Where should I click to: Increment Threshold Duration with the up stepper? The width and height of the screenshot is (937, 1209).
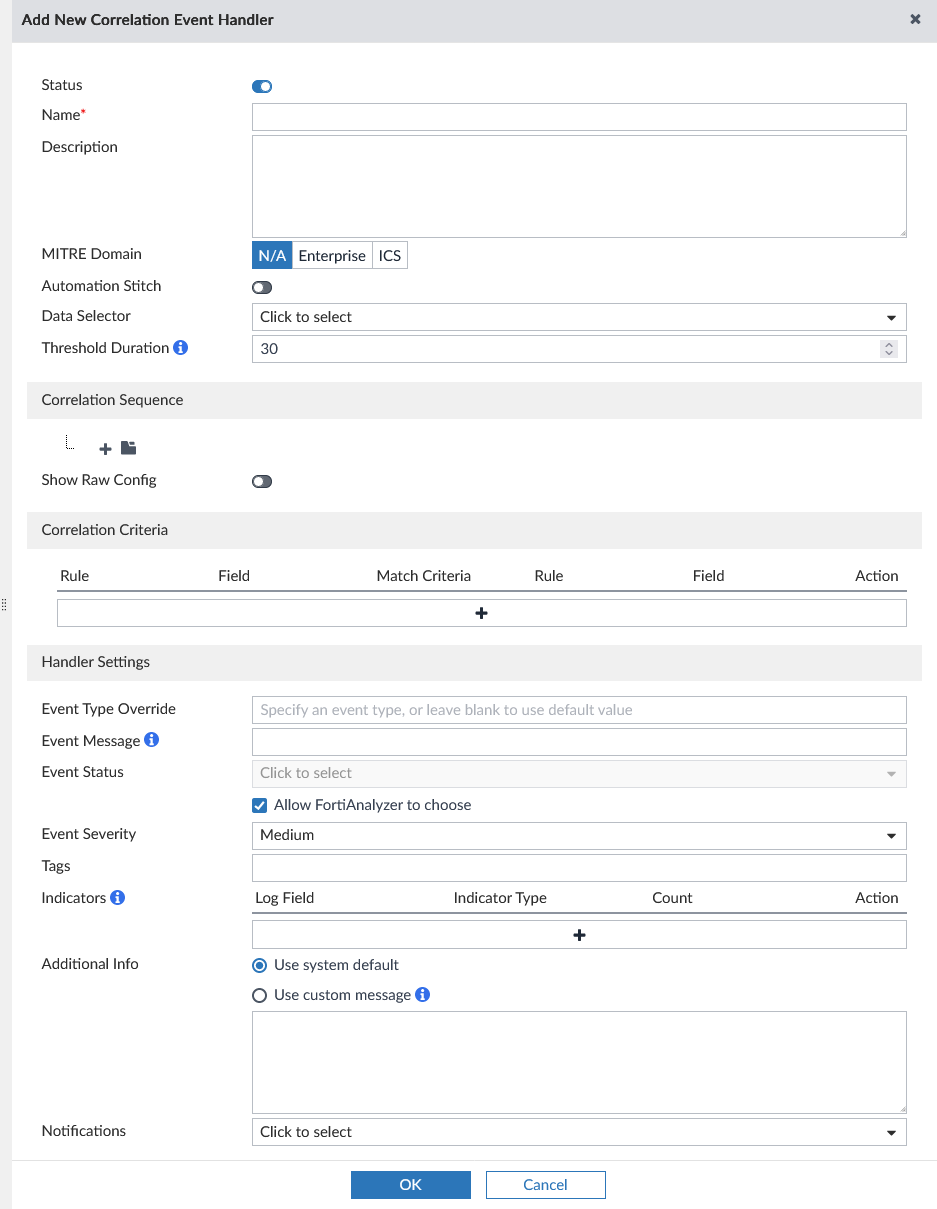[888, 343]
